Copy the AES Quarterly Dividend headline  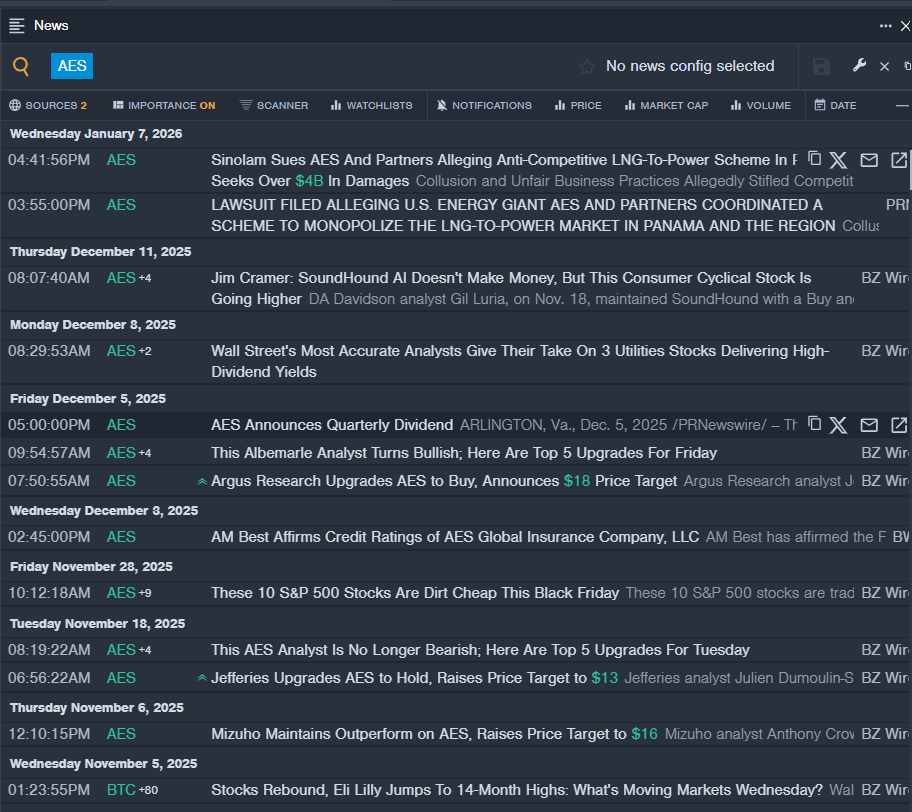point(814,424)
